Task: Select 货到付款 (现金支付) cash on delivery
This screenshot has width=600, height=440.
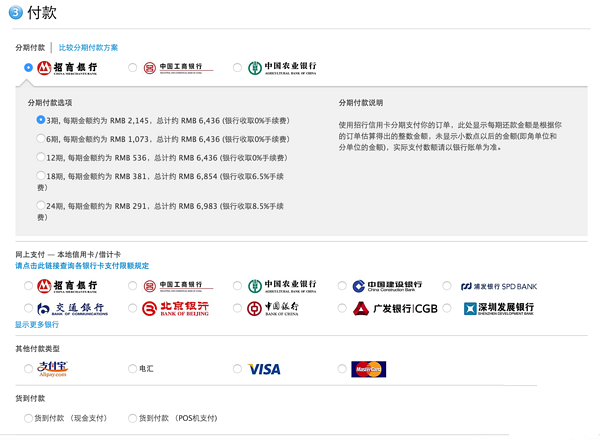Action: pos(28,418)
